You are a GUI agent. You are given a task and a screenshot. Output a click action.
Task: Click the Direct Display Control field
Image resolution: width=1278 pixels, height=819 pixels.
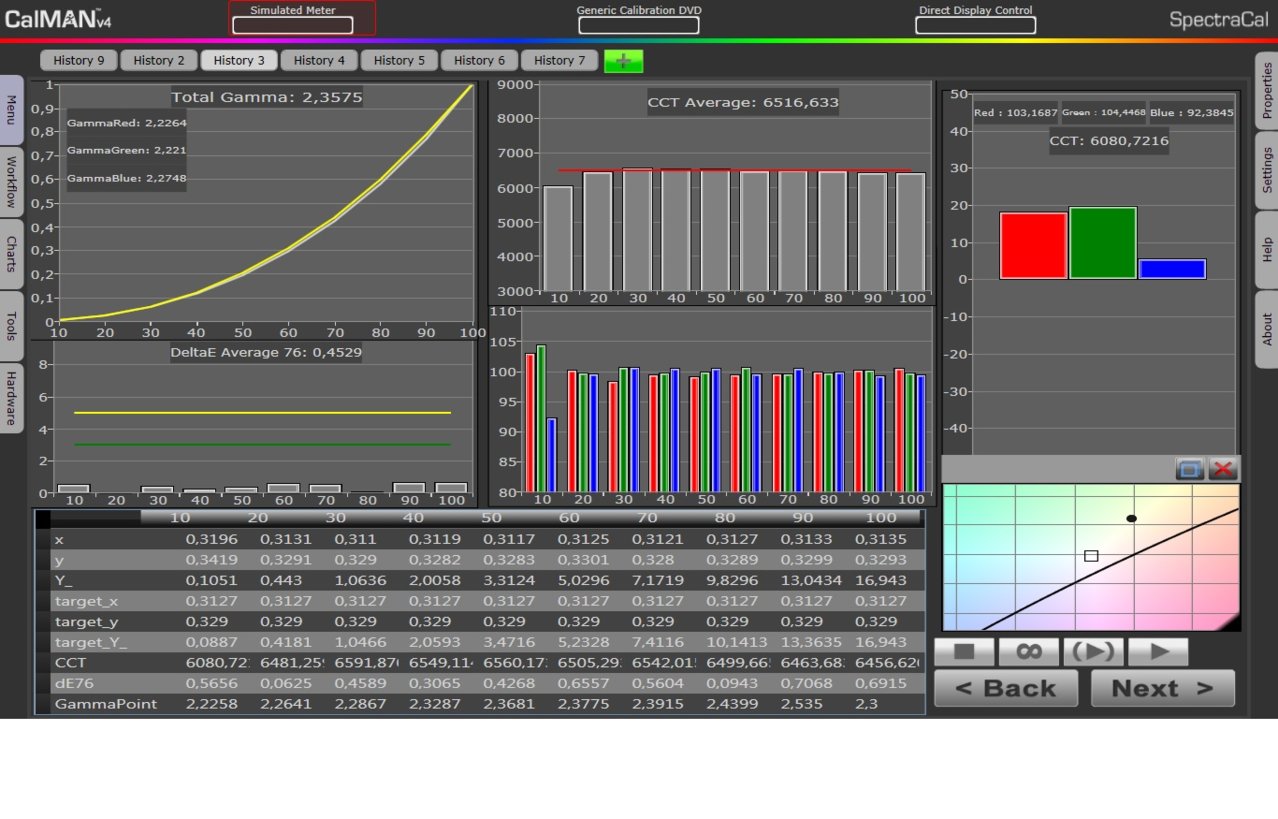pyautogui.click(x=975, y=25)
